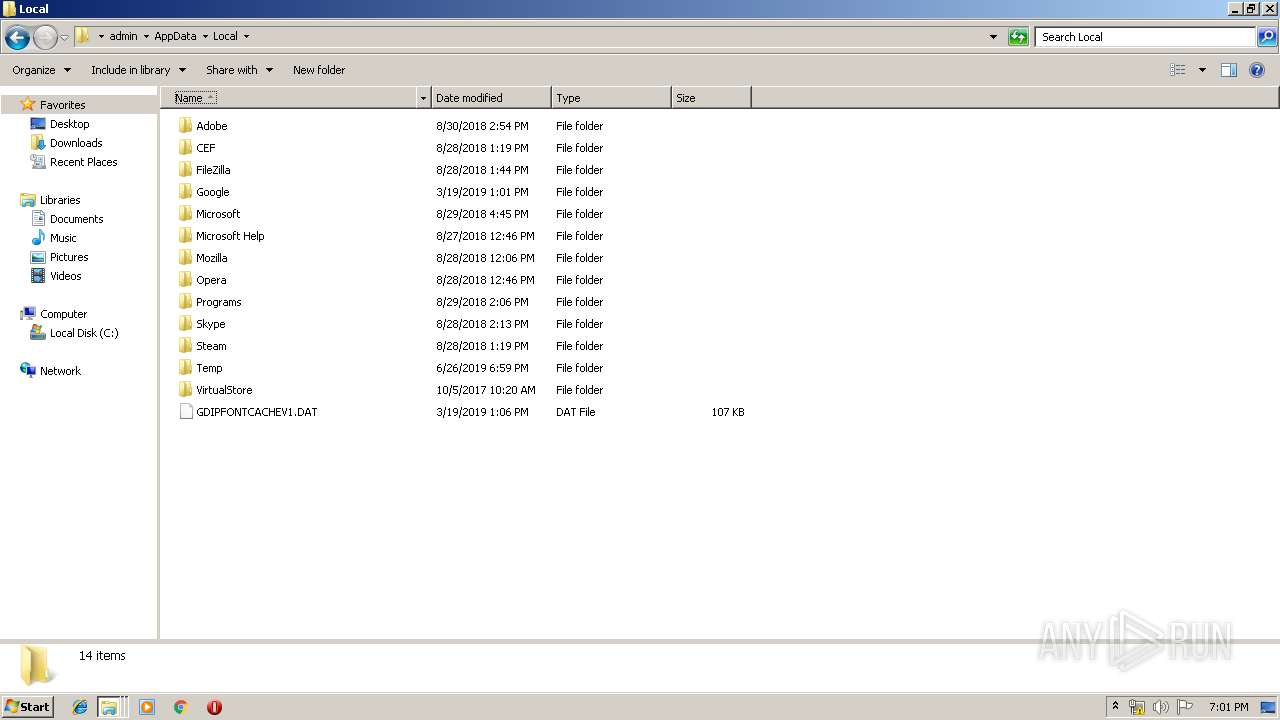Launch Google Chrome from taskbar
Screen dimensions: 1280x720
coord(181,707)
